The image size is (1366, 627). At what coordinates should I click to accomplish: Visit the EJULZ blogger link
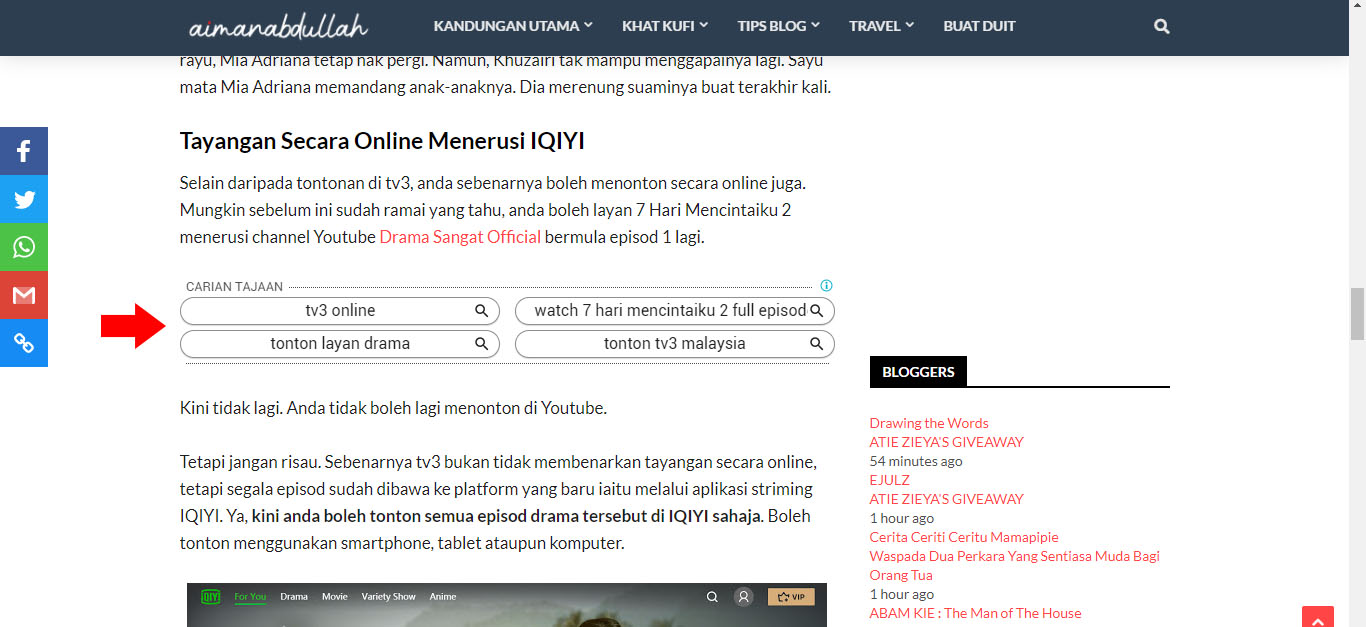tap(888, 479)
